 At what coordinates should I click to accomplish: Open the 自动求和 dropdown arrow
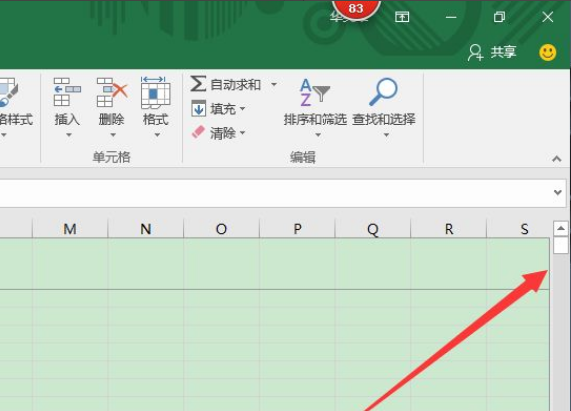[274, 84]
